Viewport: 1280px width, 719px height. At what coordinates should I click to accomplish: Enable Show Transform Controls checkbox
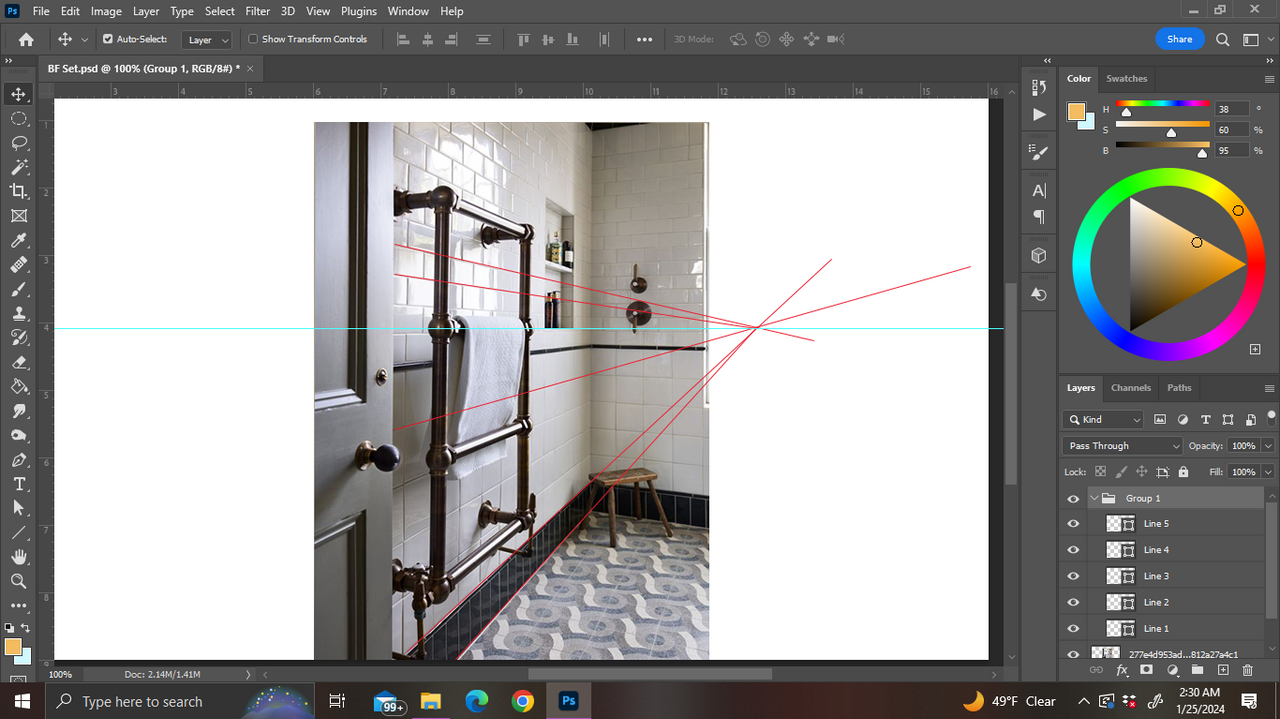[x=253, y=39]
